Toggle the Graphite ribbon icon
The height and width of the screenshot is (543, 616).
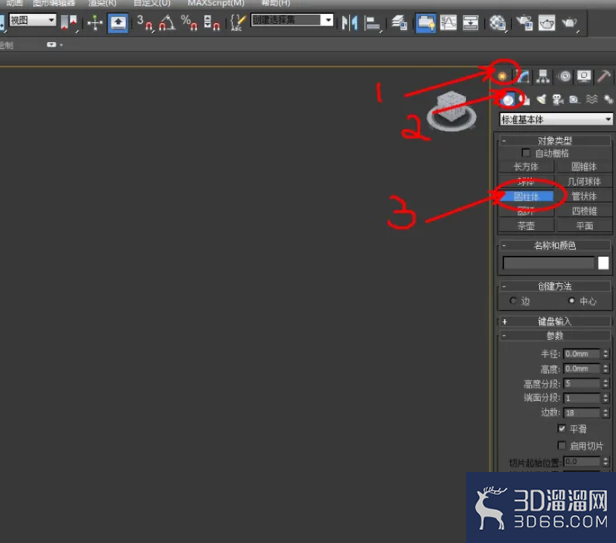pos(425,23)
